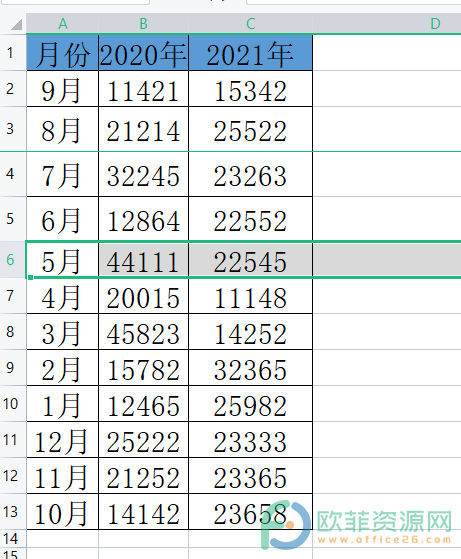Select row 4 header

[13, 174]
